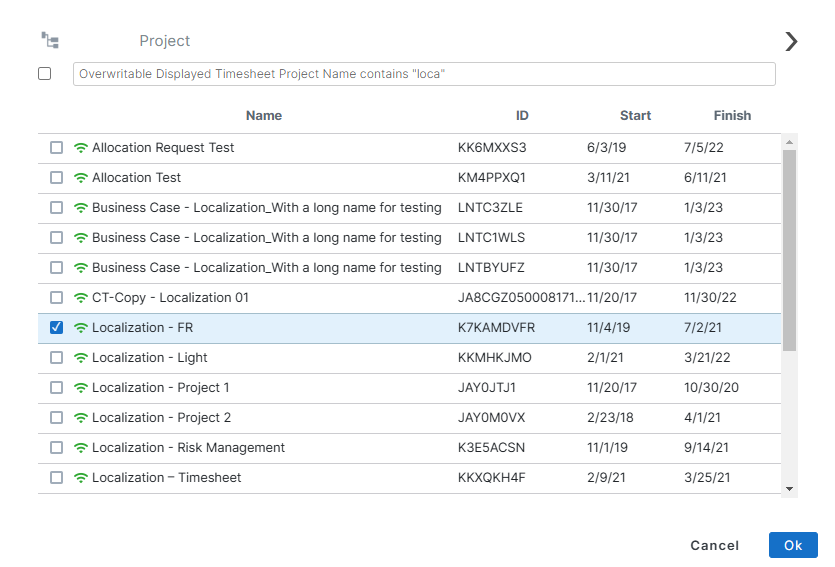The height and width of the screenshot is (567, 835).
Task: Sort by the Finish column header
Action: tap(732, 116)
